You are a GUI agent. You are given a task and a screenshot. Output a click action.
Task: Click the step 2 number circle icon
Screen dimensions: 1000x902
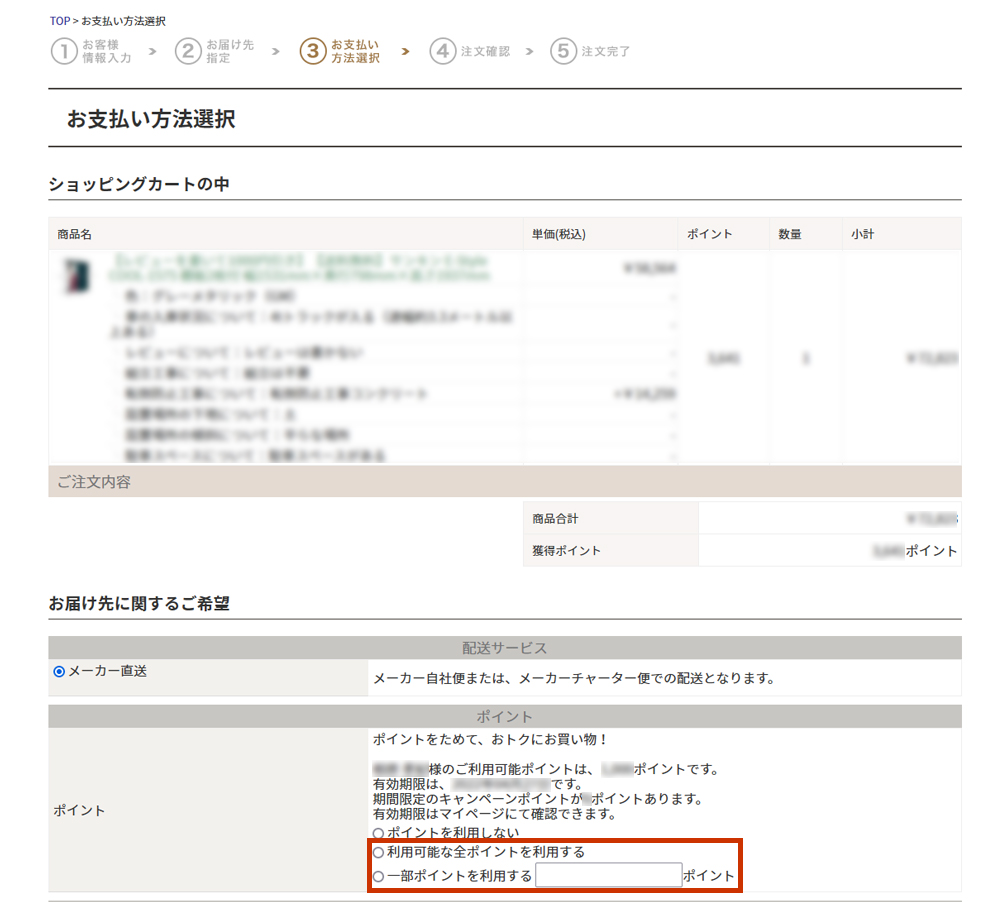tap(188, 51)
